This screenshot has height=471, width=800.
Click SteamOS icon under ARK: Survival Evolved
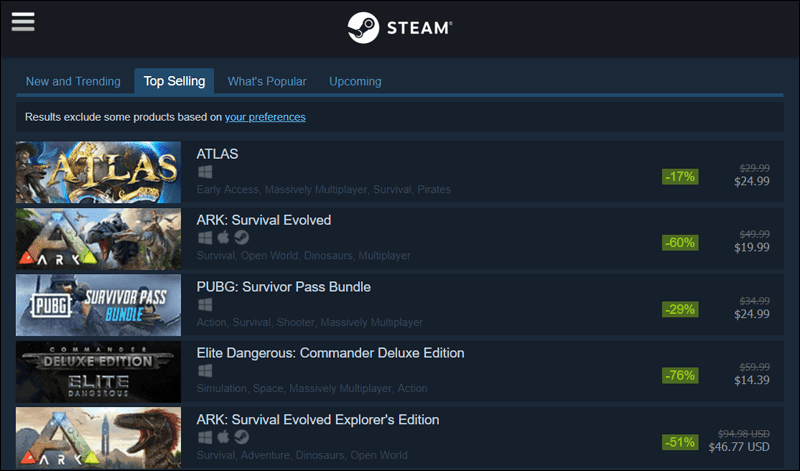click(x=241, y=238)
